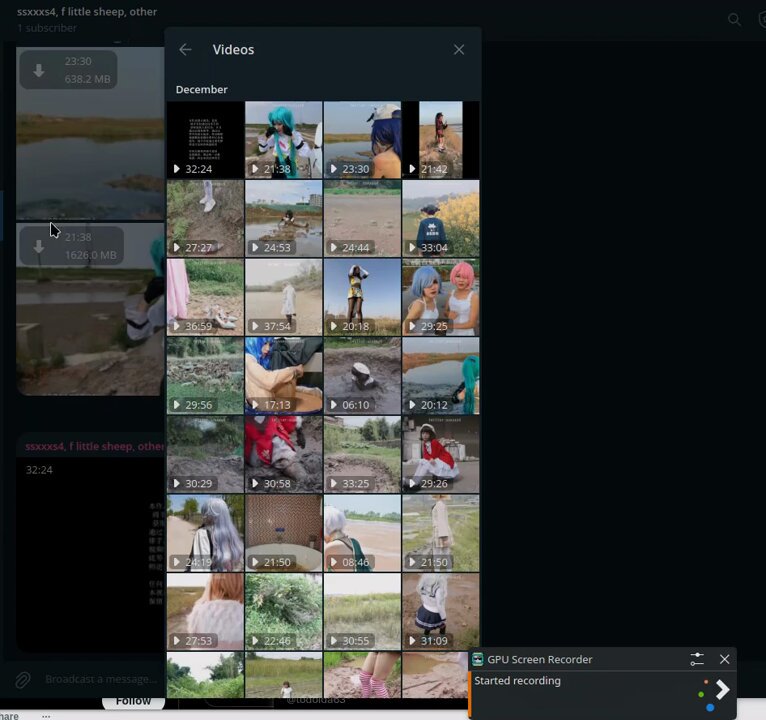The height and width of the screenshot is (720, 766).
Task: Open the channel title header info
Action: tap(87, 12)
